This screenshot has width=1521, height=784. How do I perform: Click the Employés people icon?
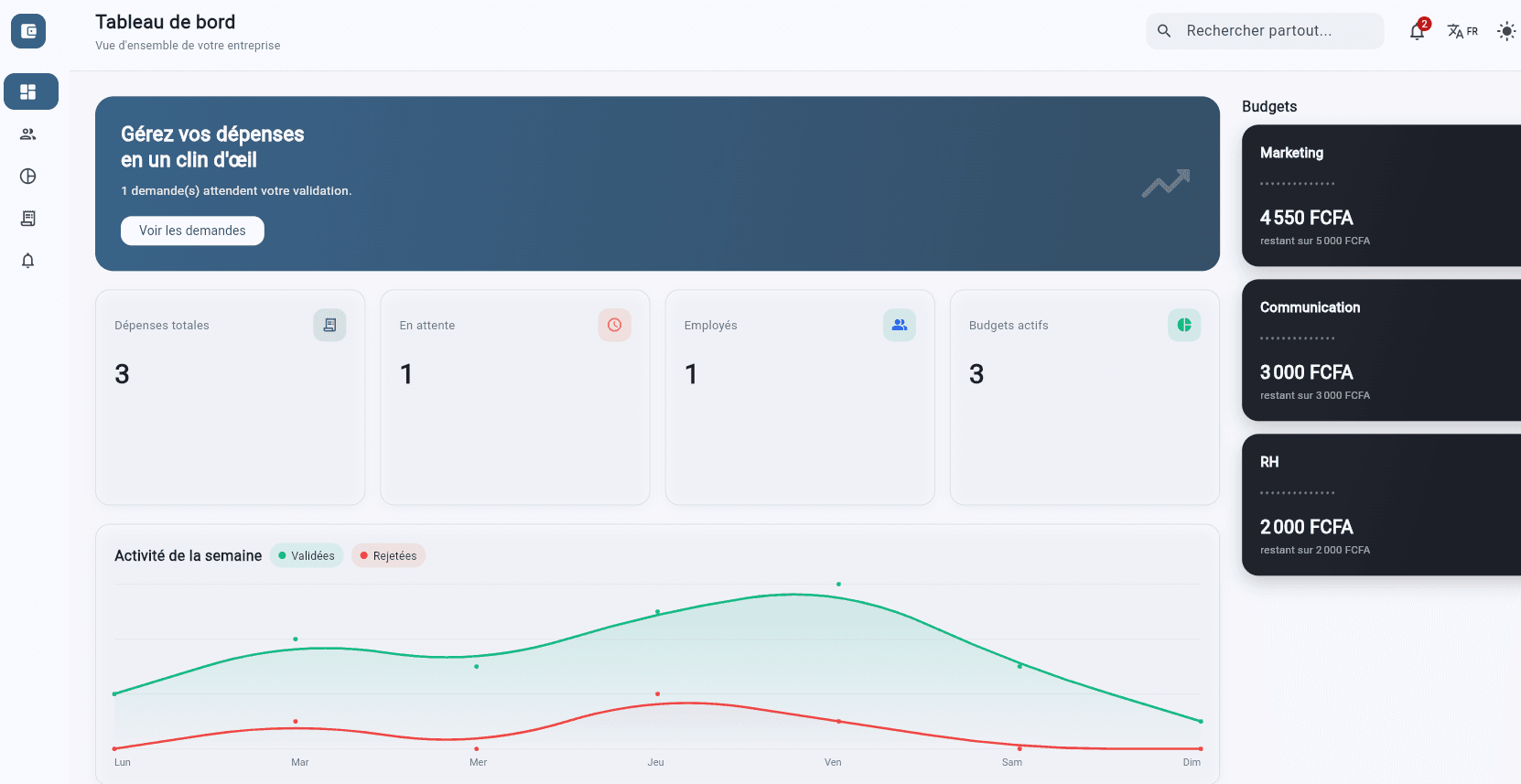click(x=900, y=325)
